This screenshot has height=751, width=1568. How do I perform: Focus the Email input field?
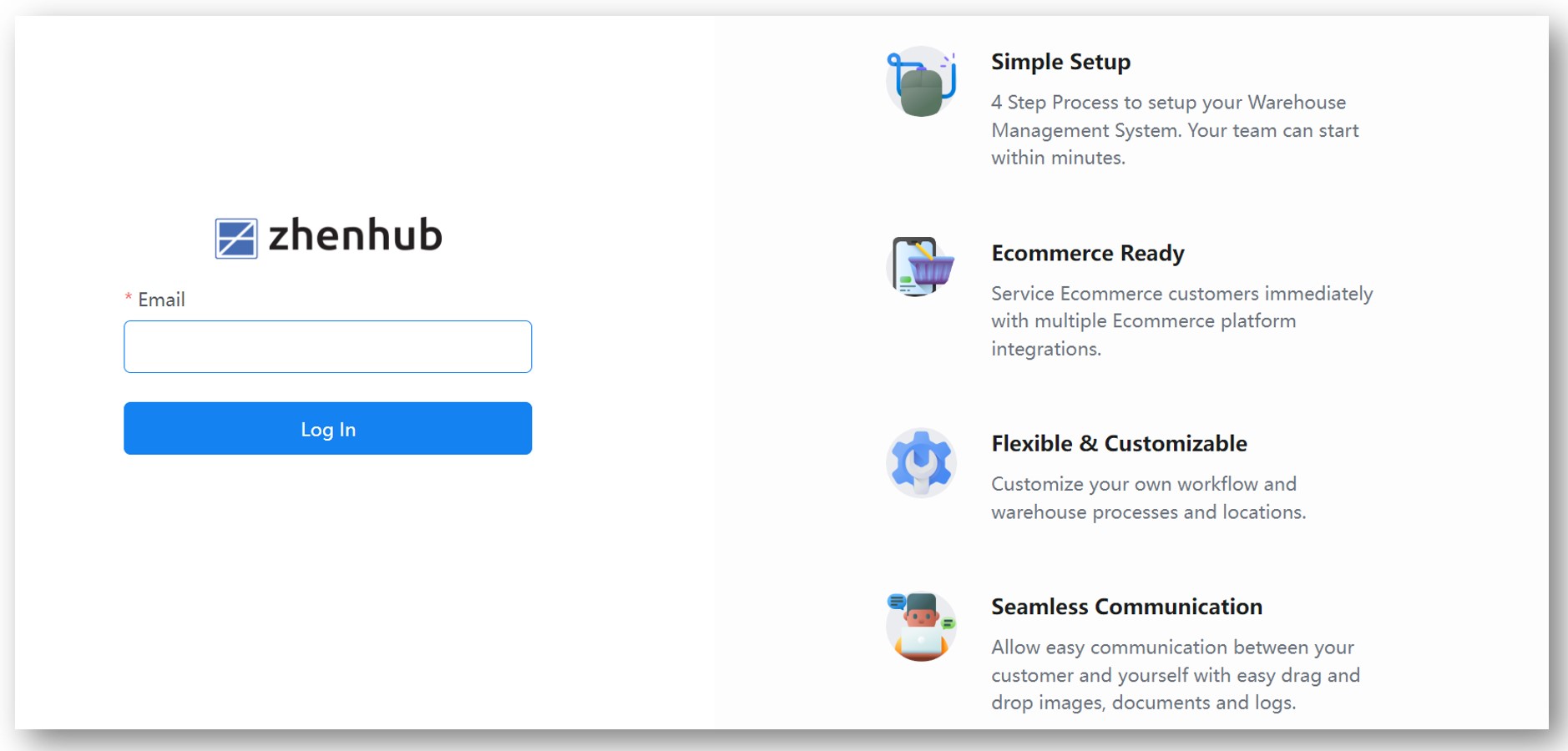click(327, 346)
